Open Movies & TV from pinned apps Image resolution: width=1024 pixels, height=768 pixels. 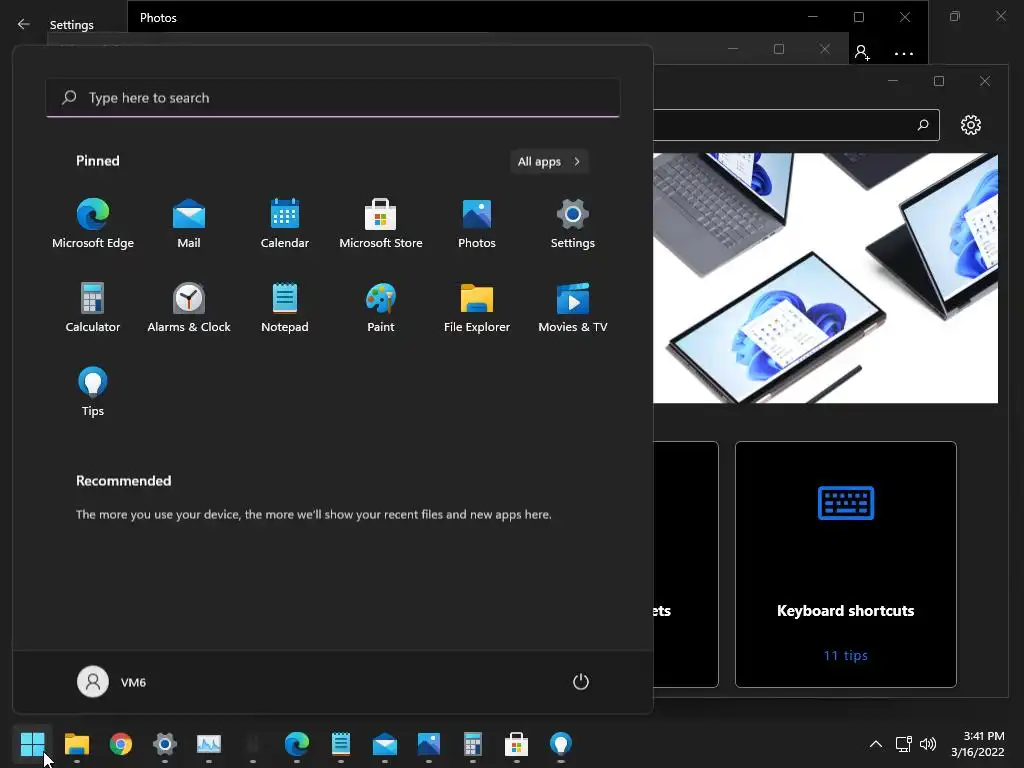point(573,308)
